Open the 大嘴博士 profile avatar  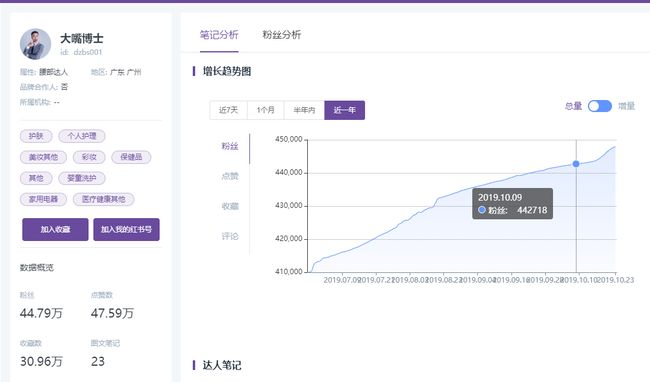pos(35,44)
